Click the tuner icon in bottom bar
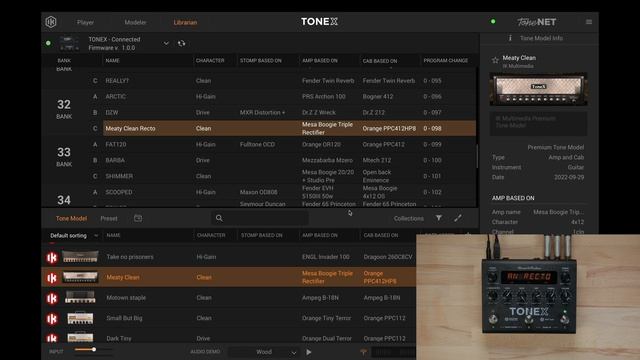Image resolution: width=640 pixels, height=360 pixels. point(363,352)
